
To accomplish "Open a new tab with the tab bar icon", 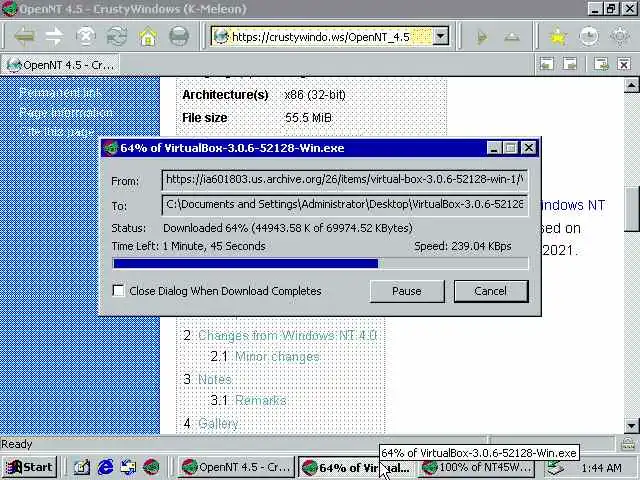I will pyautogui.click(x=601, y=64).
